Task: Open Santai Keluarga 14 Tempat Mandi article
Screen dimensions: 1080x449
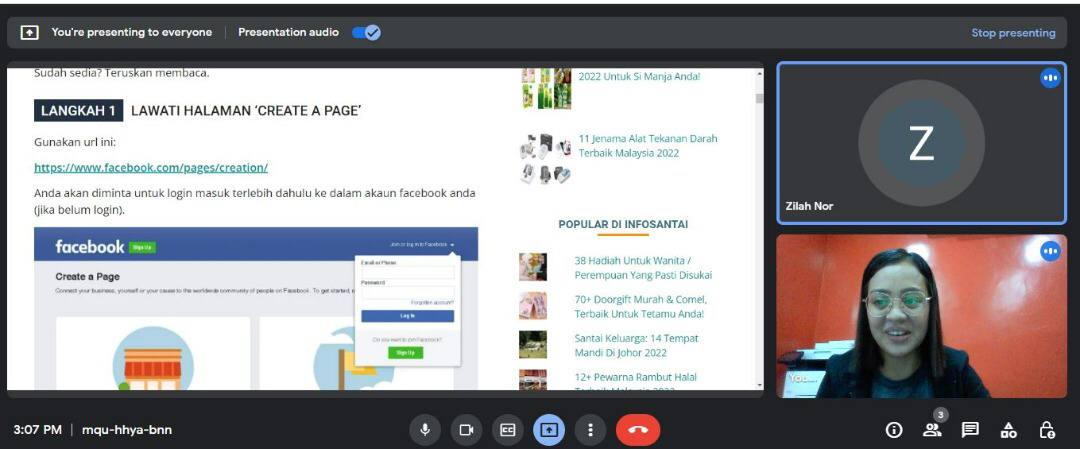Action: tap(636, 345)
